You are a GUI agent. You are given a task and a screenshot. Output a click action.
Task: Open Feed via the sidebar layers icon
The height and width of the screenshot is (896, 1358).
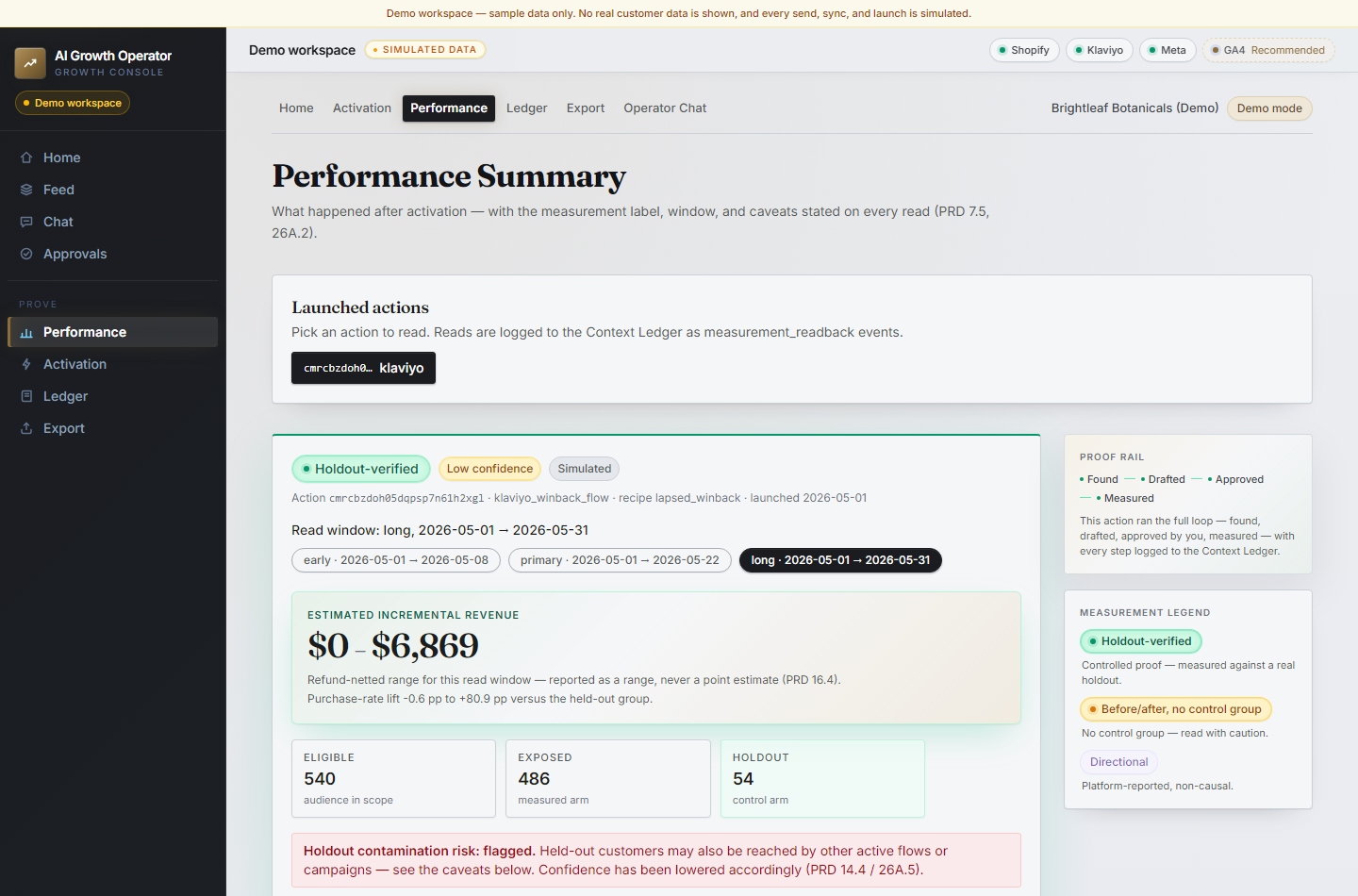tap(26, 190)
